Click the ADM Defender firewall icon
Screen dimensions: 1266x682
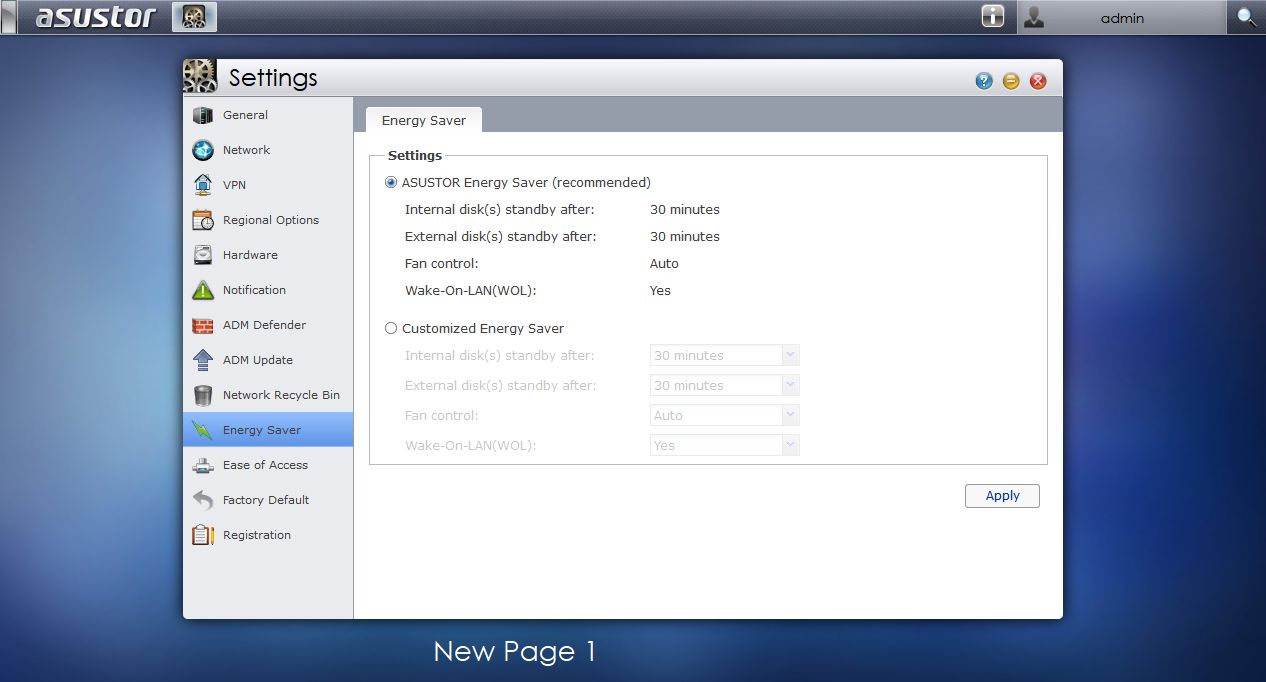click(x=203, y=325)
